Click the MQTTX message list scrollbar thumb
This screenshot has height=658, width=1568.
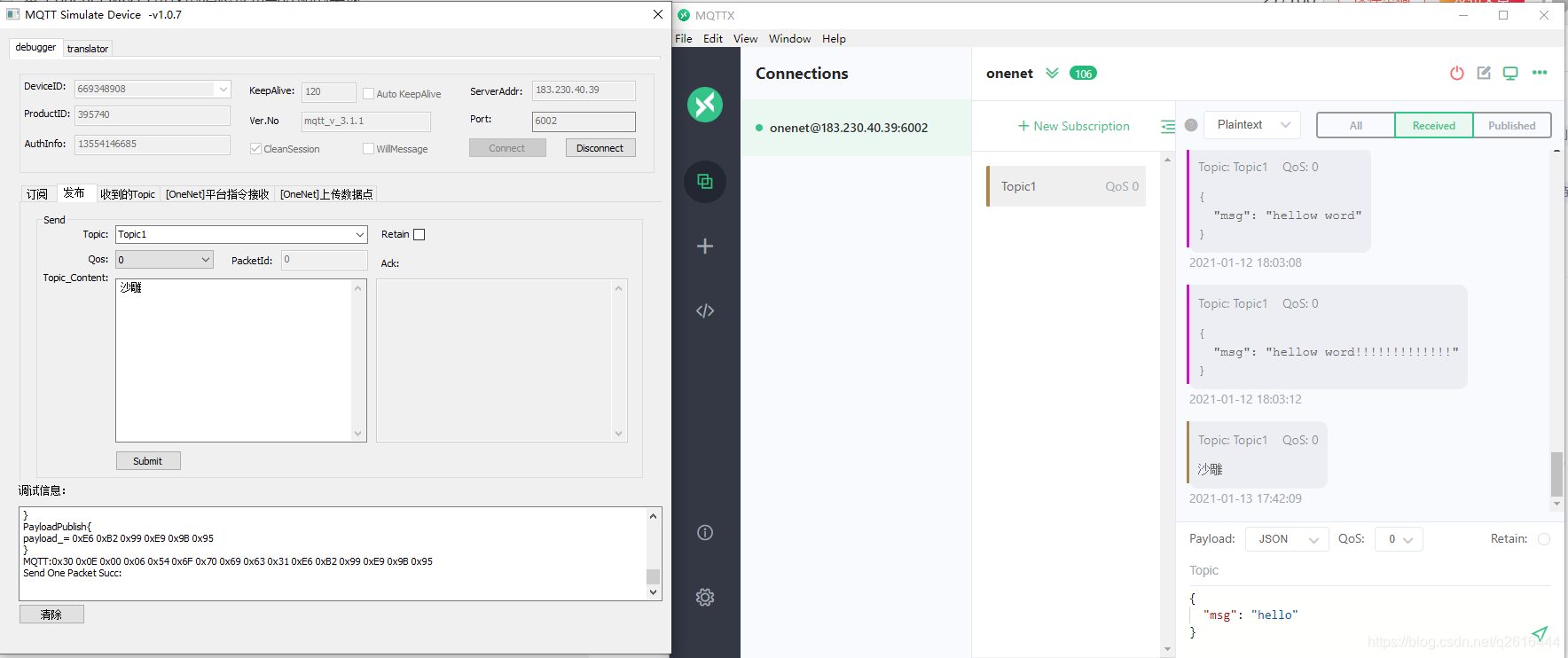coord(1556,474)
